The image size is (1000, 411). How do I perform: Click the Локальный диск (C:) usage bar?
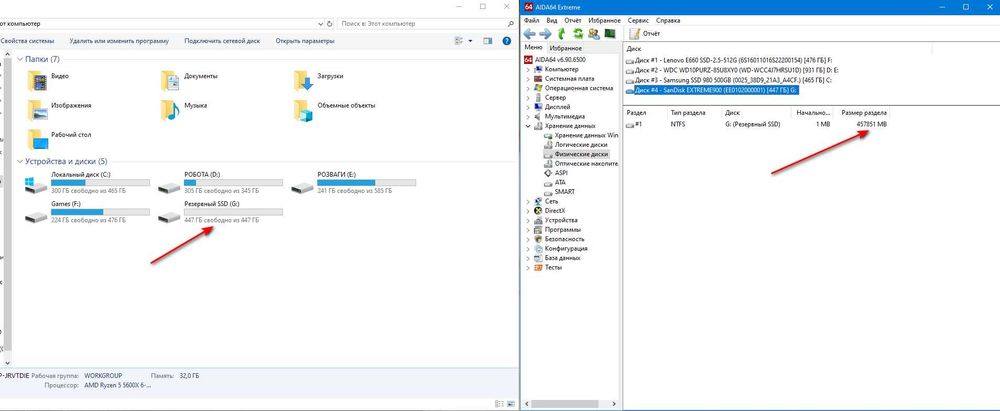pos(100,183)
